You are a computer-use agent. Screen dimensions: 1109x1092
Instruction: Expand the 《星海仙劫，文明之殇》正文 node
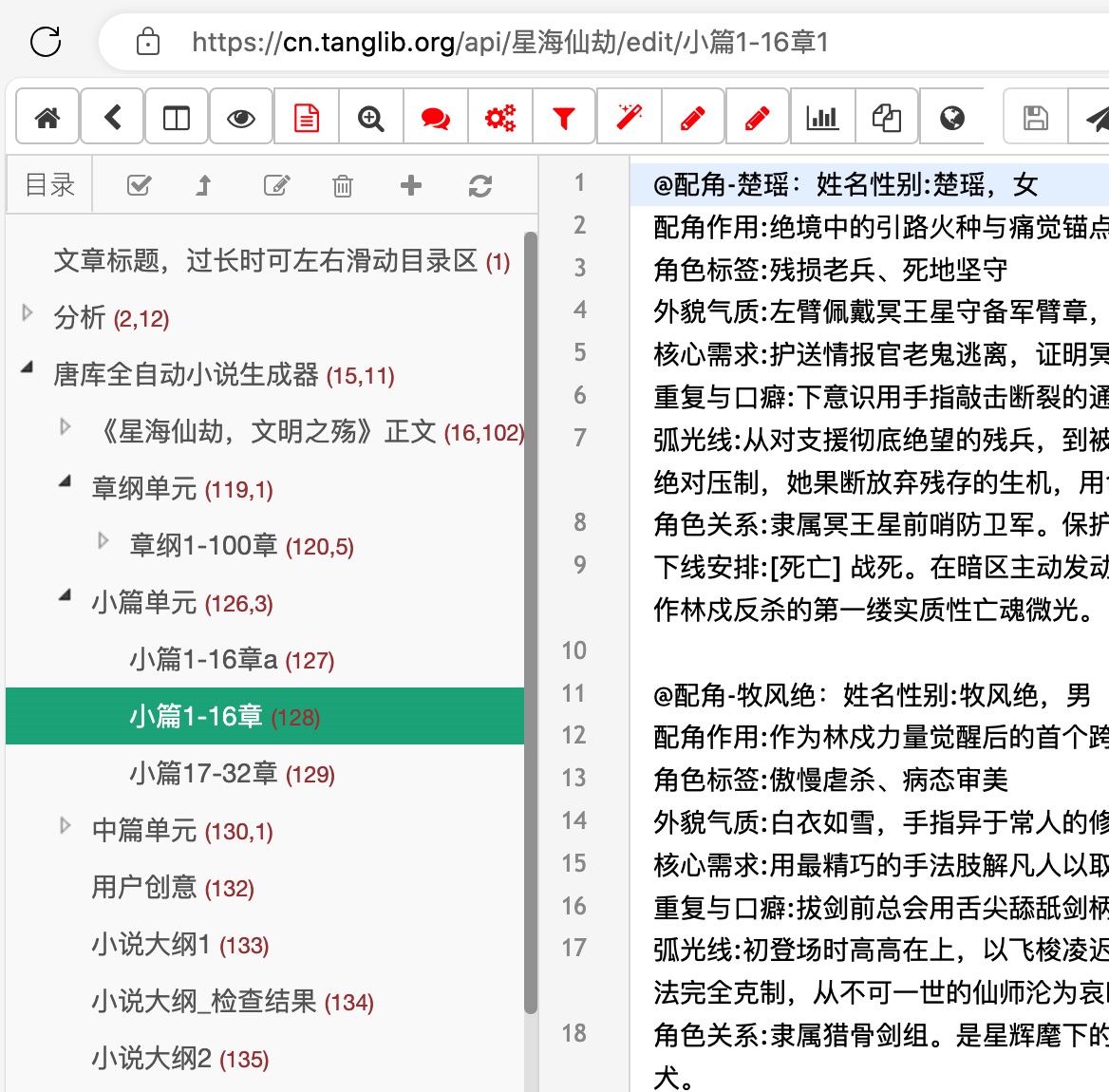66,426
